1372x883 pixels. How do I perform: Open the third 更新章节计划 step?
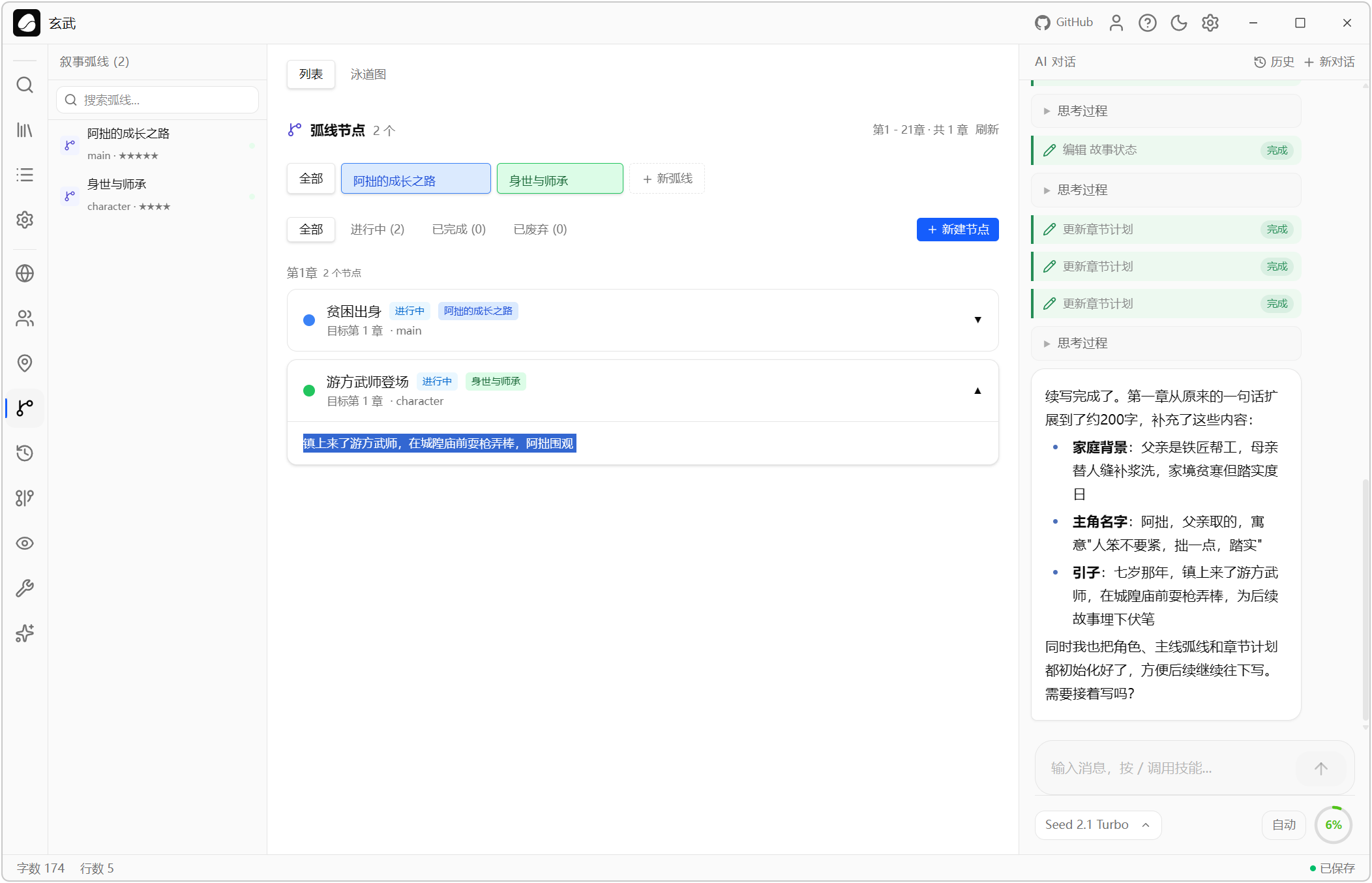[1166, 304]
